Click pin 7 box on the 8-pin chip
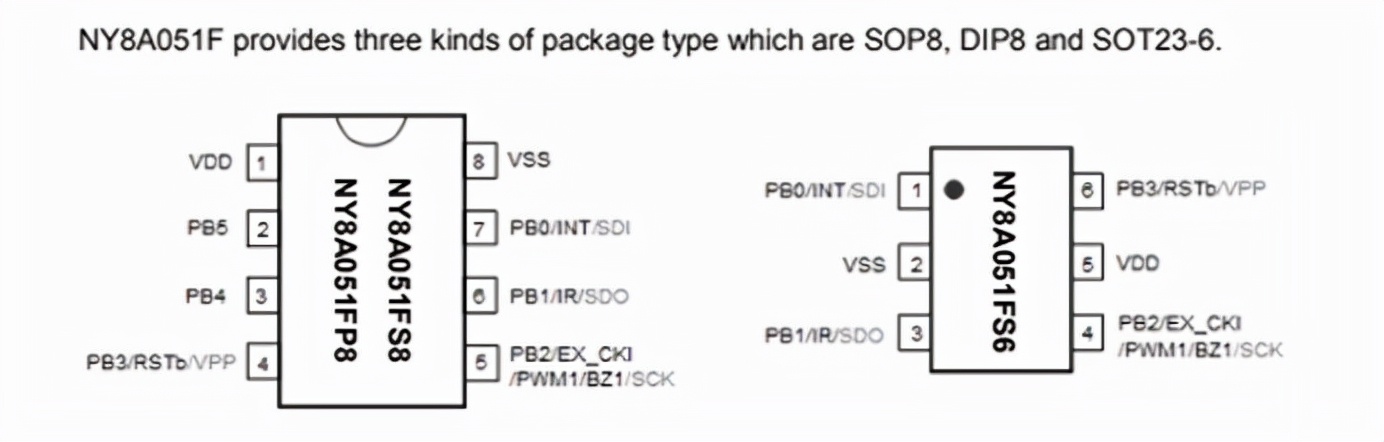Viewport: 1384px width, 442px height. tap(481, 229)
